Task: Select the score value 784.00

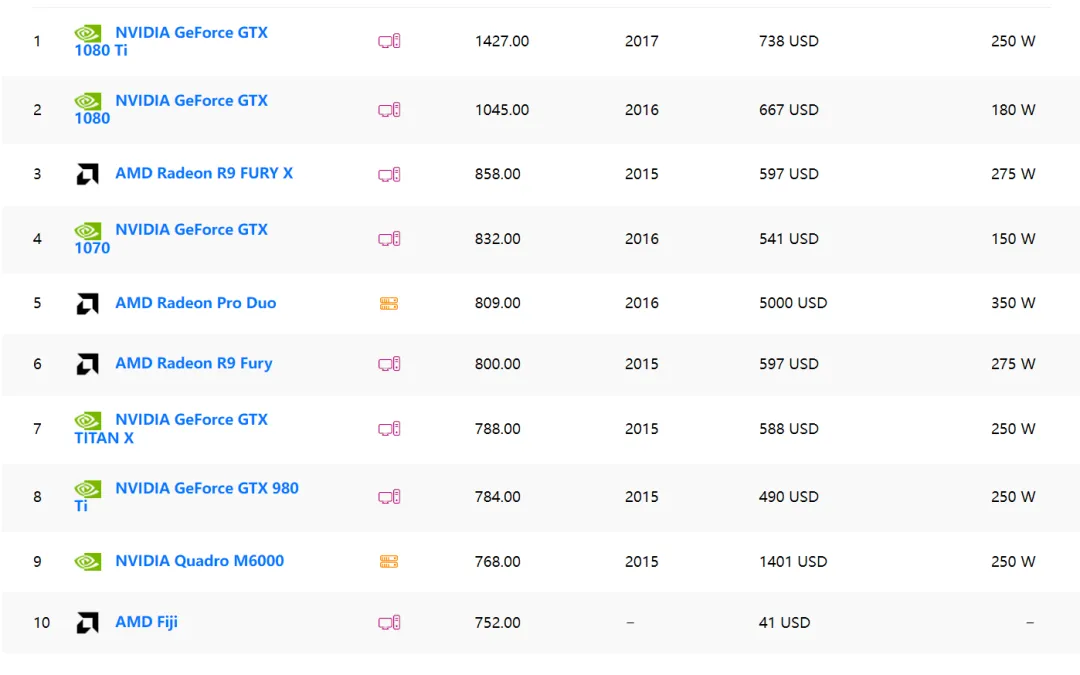Action: click(x=497, y=497)
